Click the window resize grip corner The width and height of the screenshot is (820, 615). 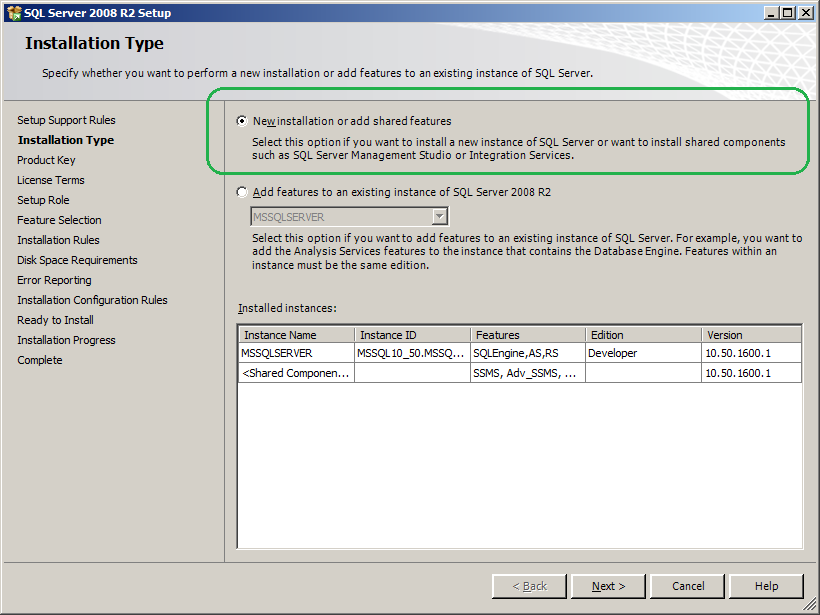point(810,605)
